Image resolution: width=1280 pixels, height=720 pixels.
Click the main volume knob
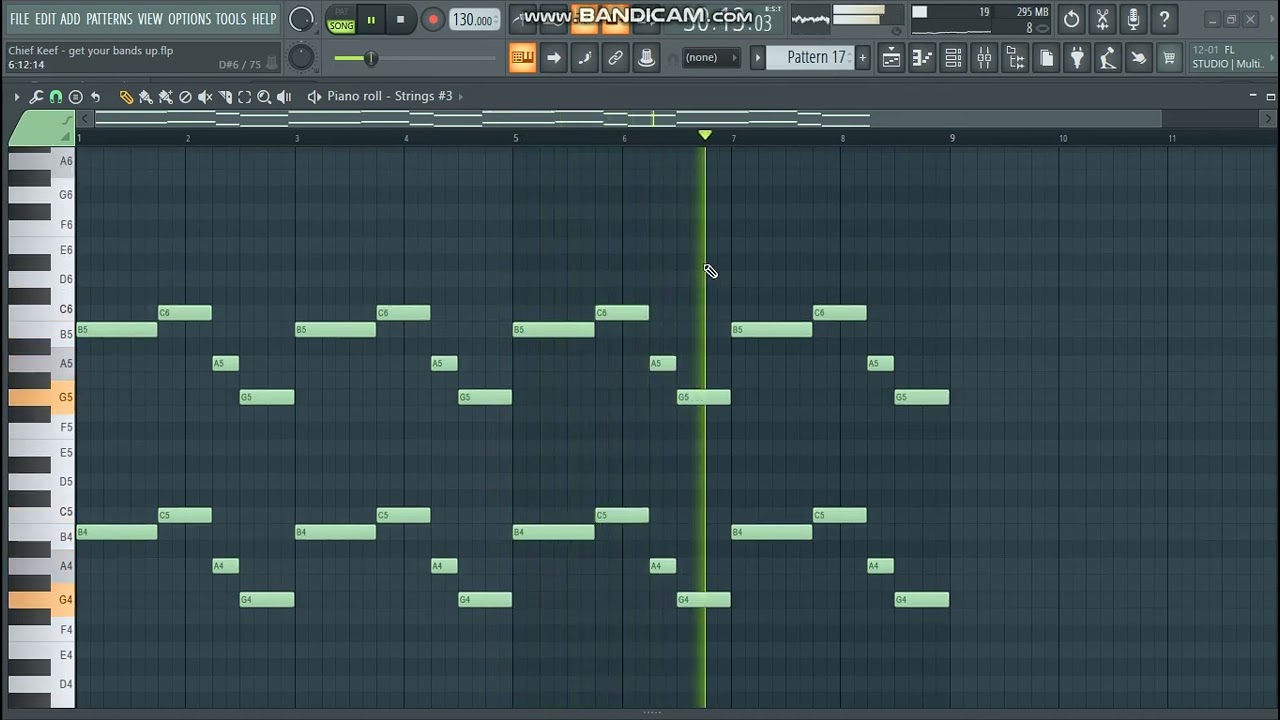301,19
